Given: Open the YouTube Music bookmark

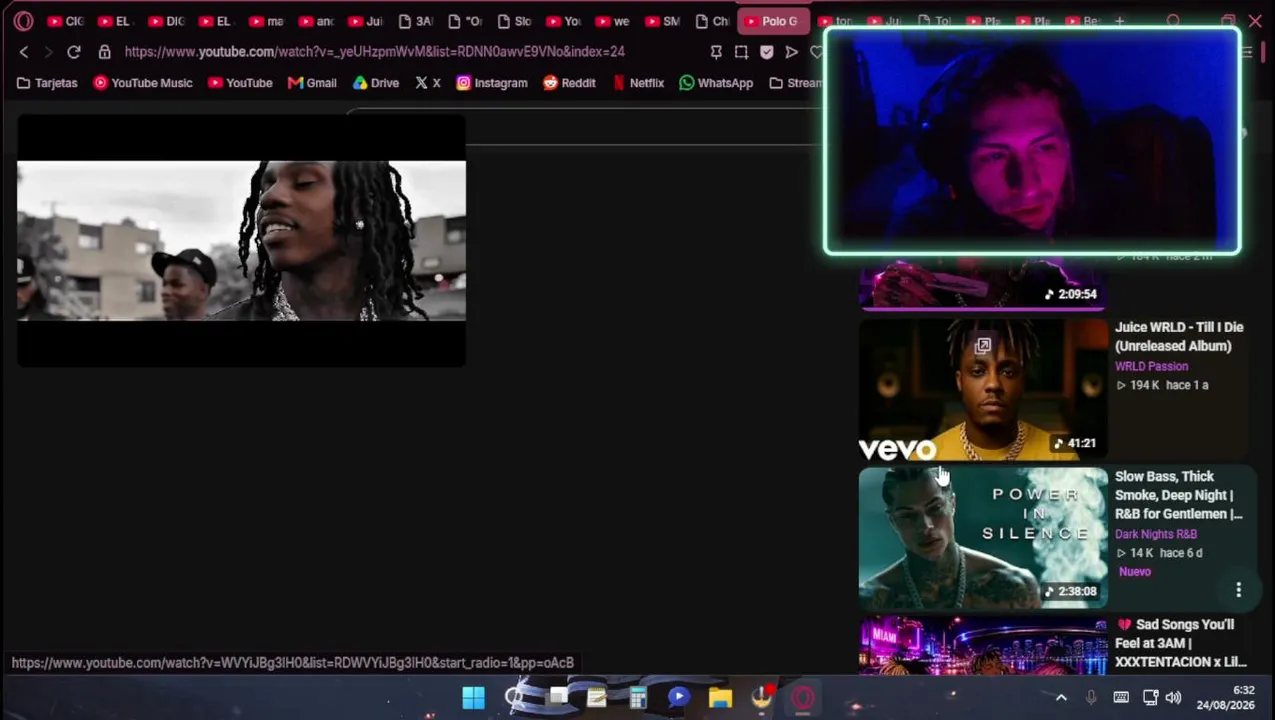Looking at the screenshot, I should tap(142, 83).
